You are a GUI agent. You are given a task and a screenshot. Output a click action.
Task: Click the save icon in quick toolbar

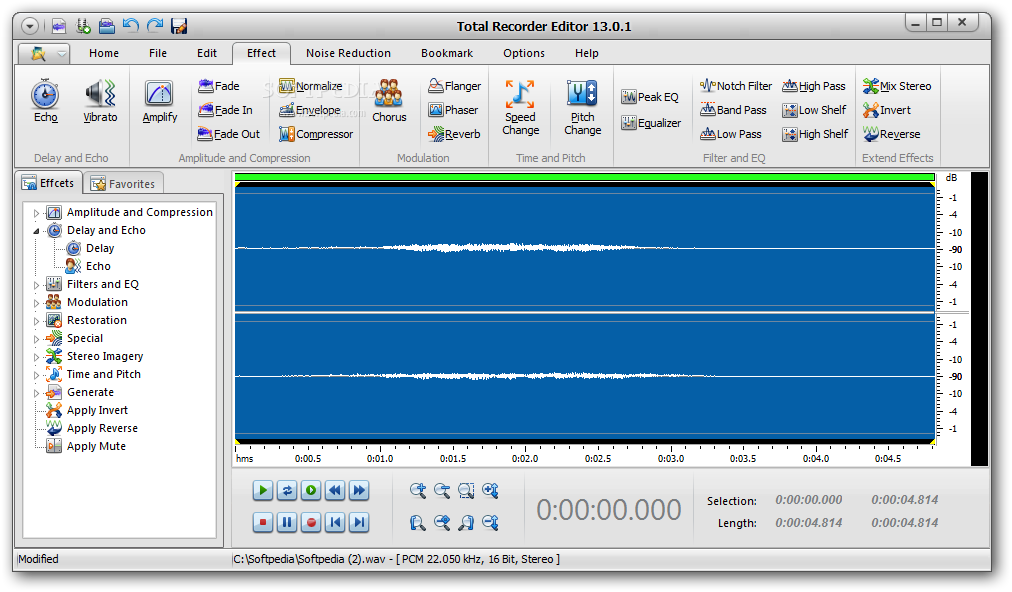coord(179,26)
